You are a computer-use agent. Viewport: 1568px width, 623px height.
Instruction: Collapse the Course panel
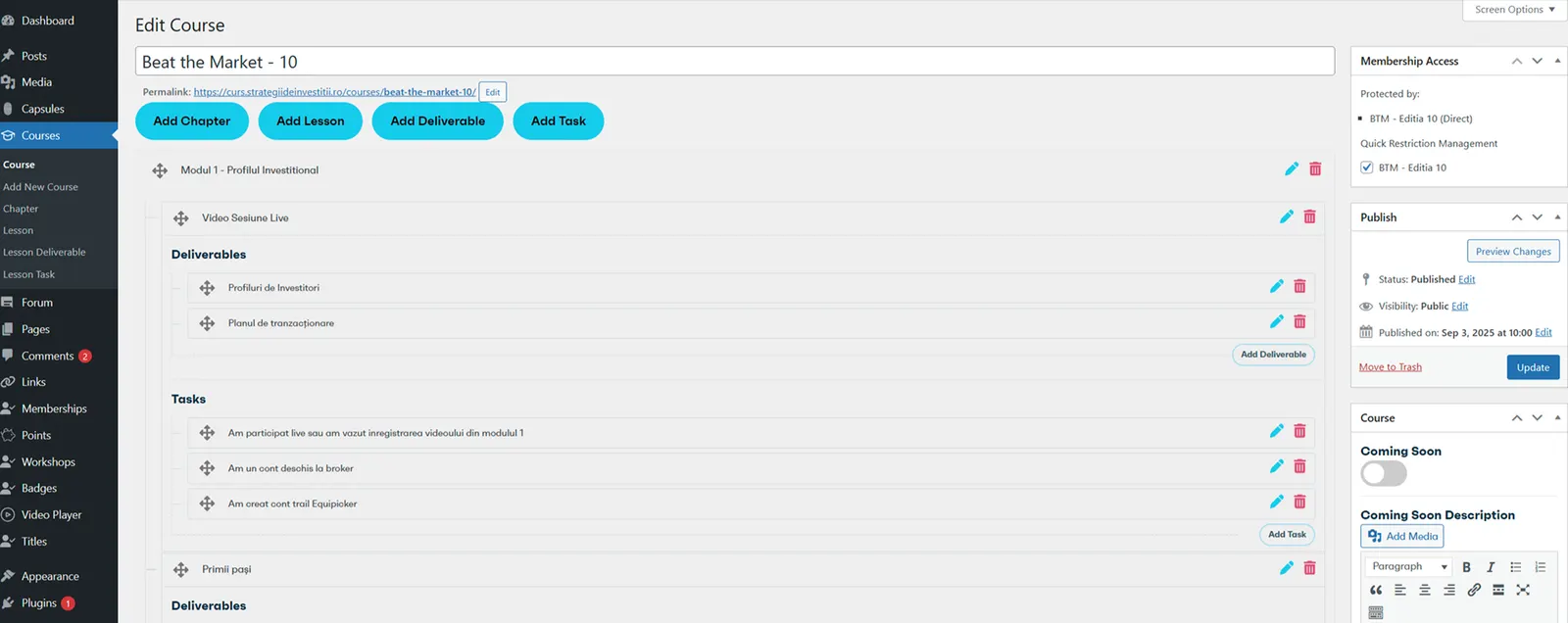click(x=1557, y=418)
